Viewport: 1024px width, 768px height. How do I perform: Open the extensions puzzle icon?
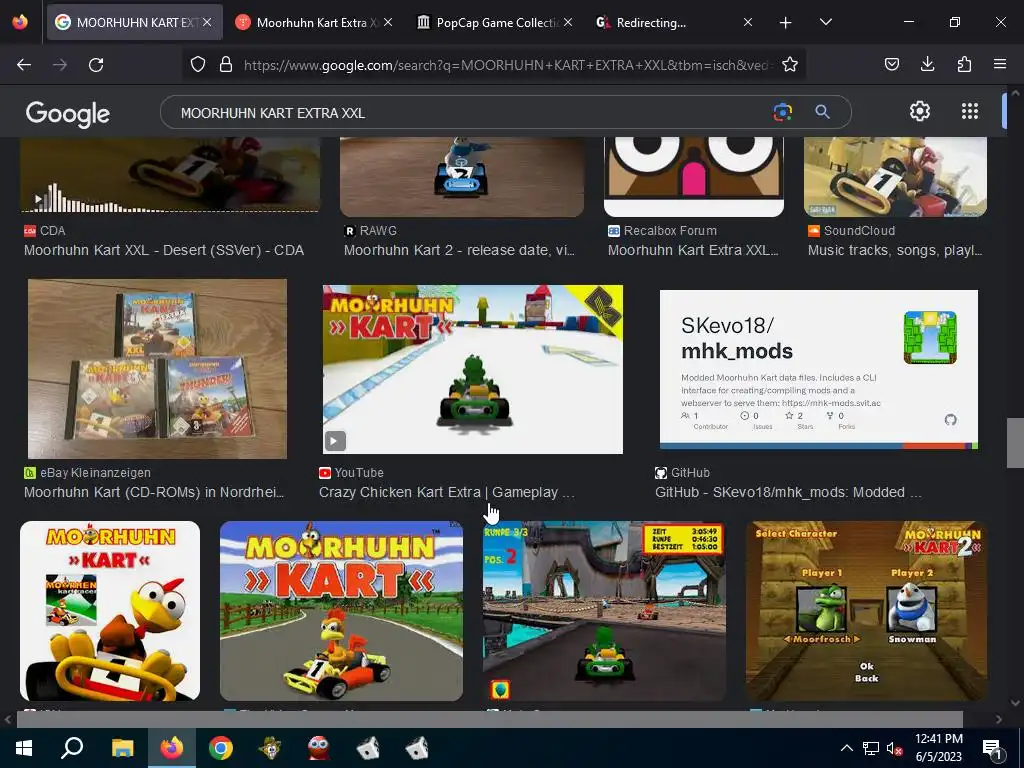[964, 64]
